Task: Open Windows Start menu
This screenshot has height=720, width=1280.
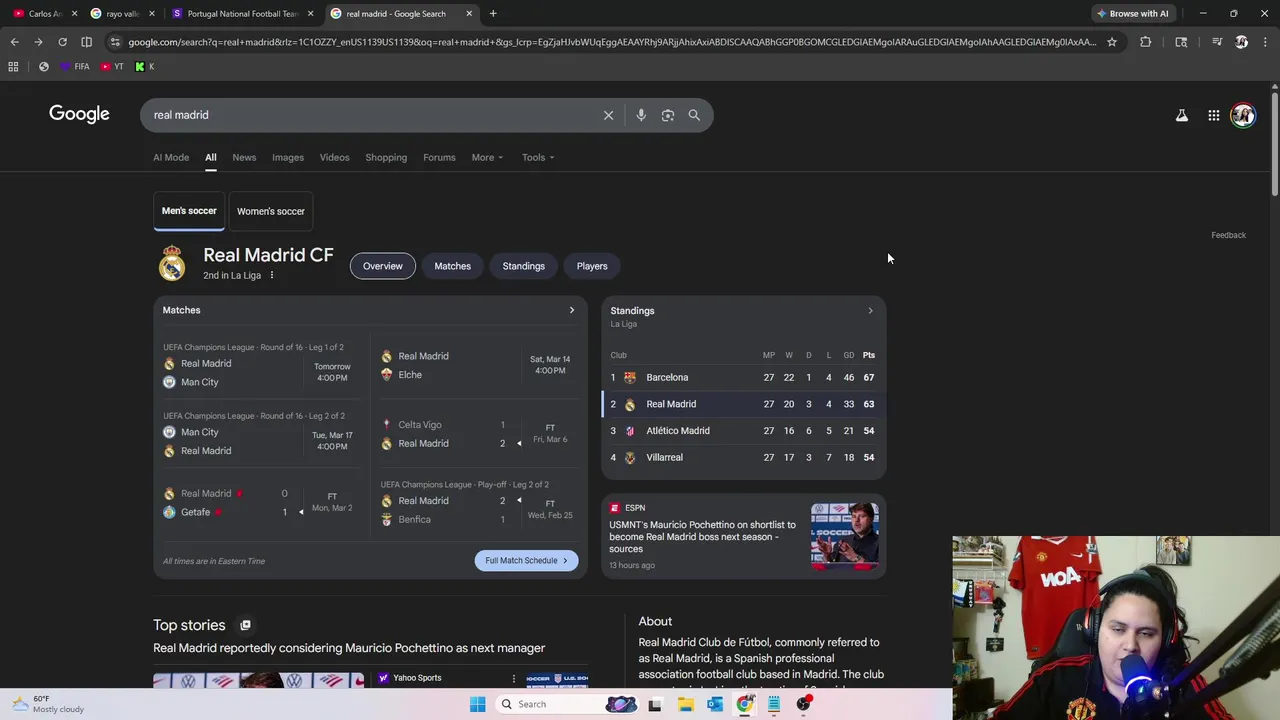Action: pyautogui.click(x=477, y=704)
